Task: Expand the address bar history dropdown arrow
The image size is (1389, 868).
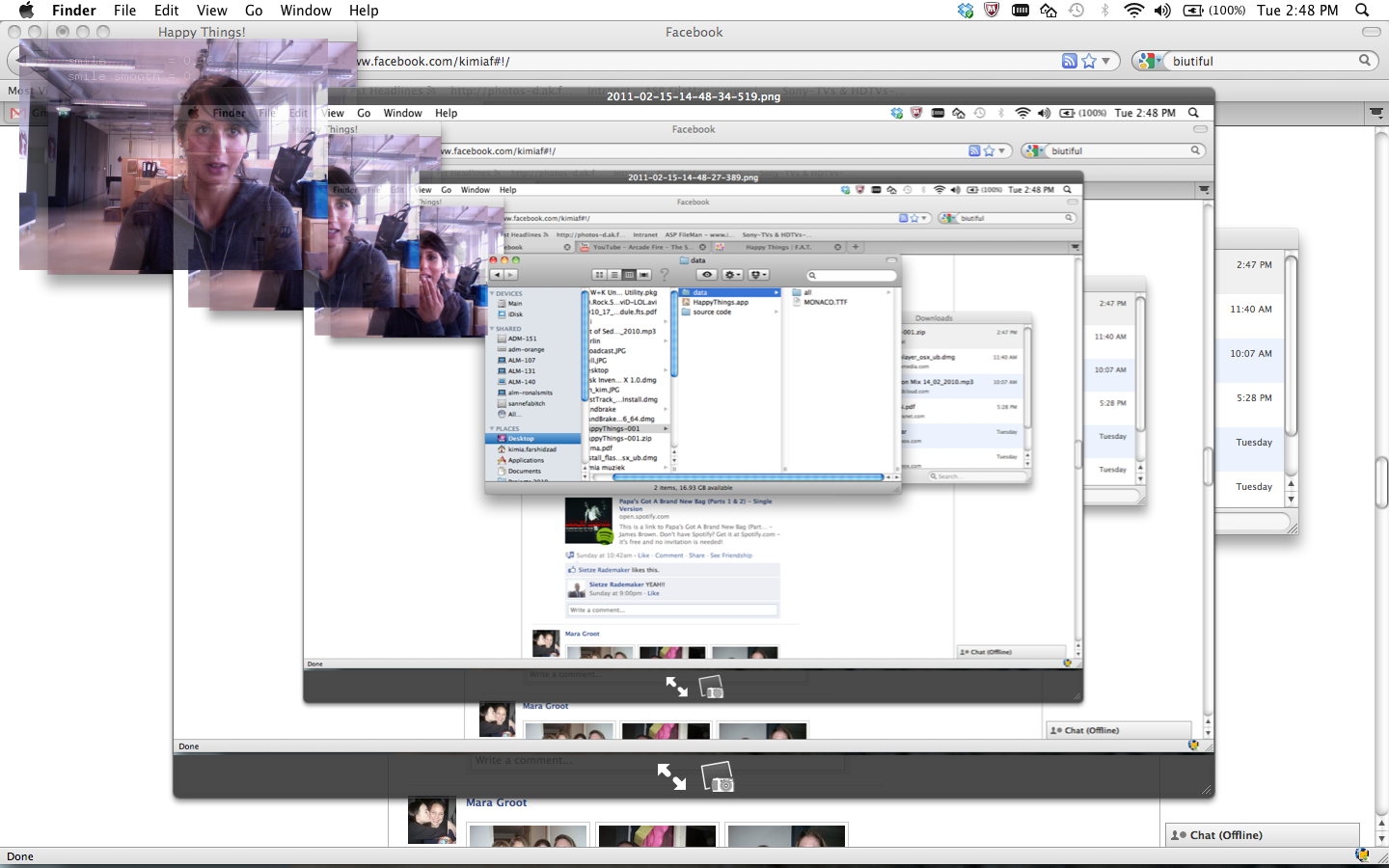Action: [1106, 61]
